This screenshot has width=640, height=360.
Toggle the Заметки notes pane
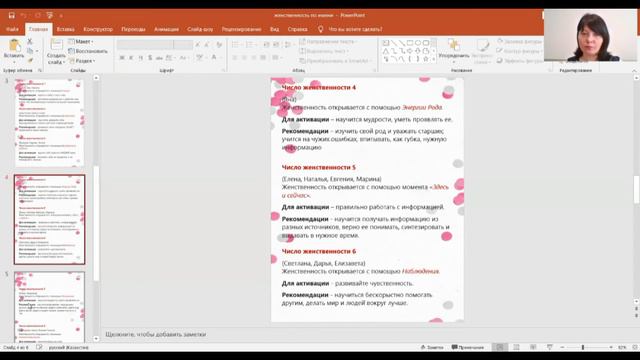432,347
